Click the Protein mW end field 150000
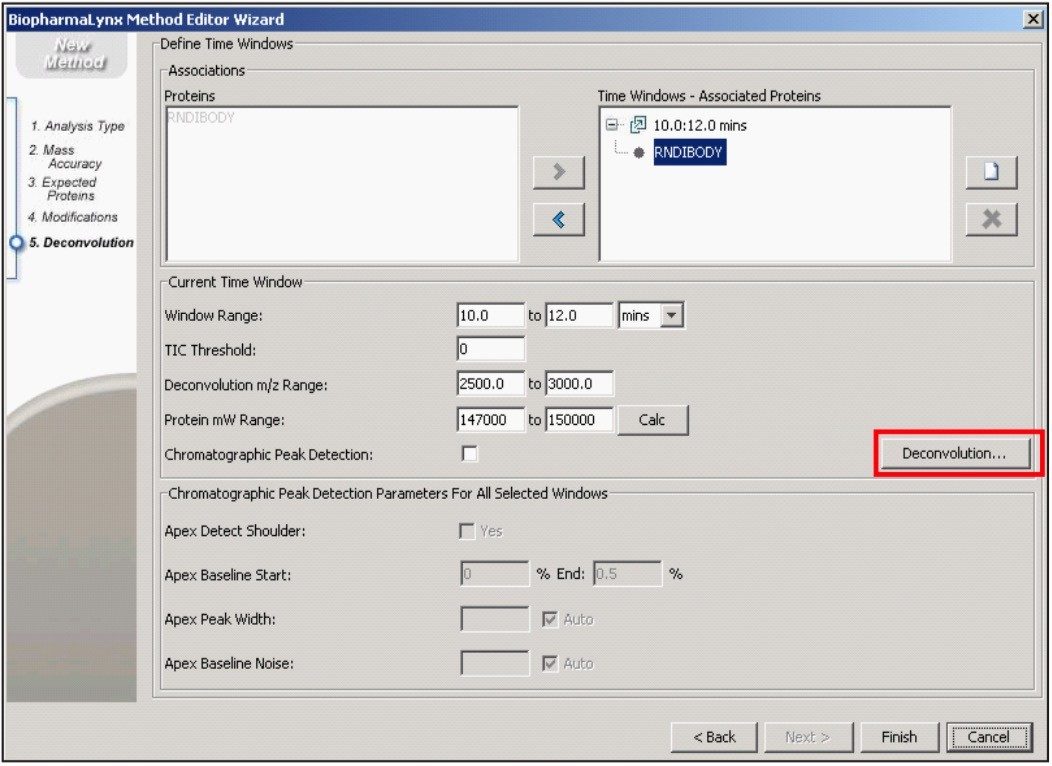This screenshot has height=766, width=1052. point(579,420)
